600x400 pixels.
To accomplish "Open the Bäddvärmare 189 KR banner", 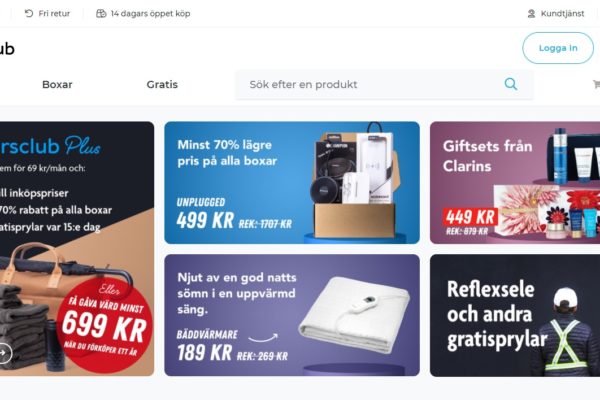I will pos(292,315).
